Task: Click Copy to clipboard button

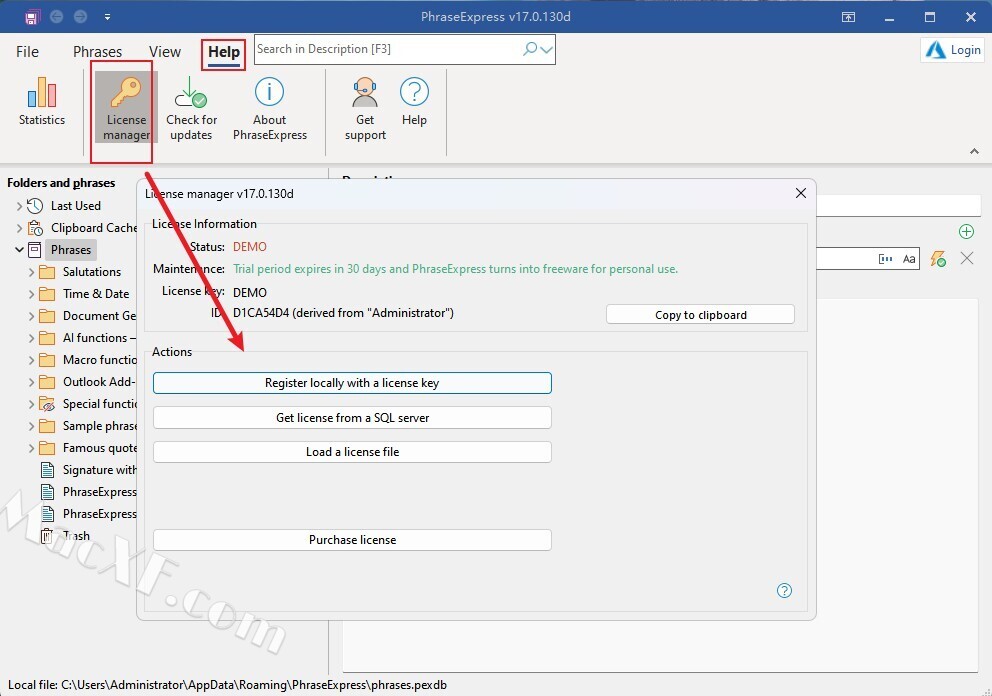Action: (x=700, y=314)
